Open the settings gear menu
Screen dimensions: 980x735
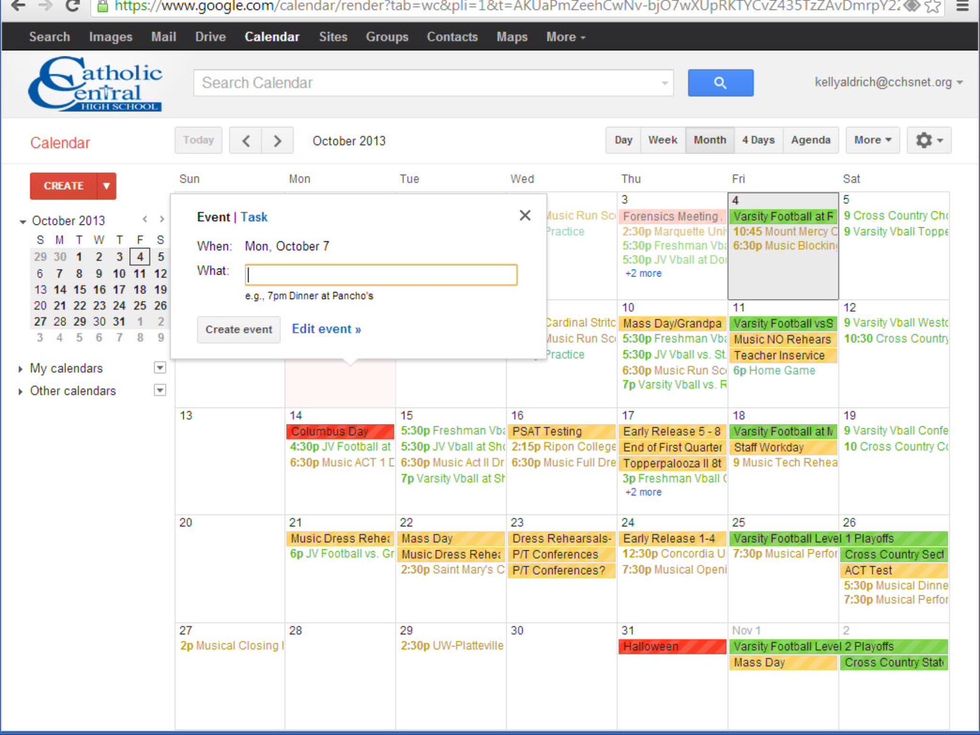[x=928, y=140]
